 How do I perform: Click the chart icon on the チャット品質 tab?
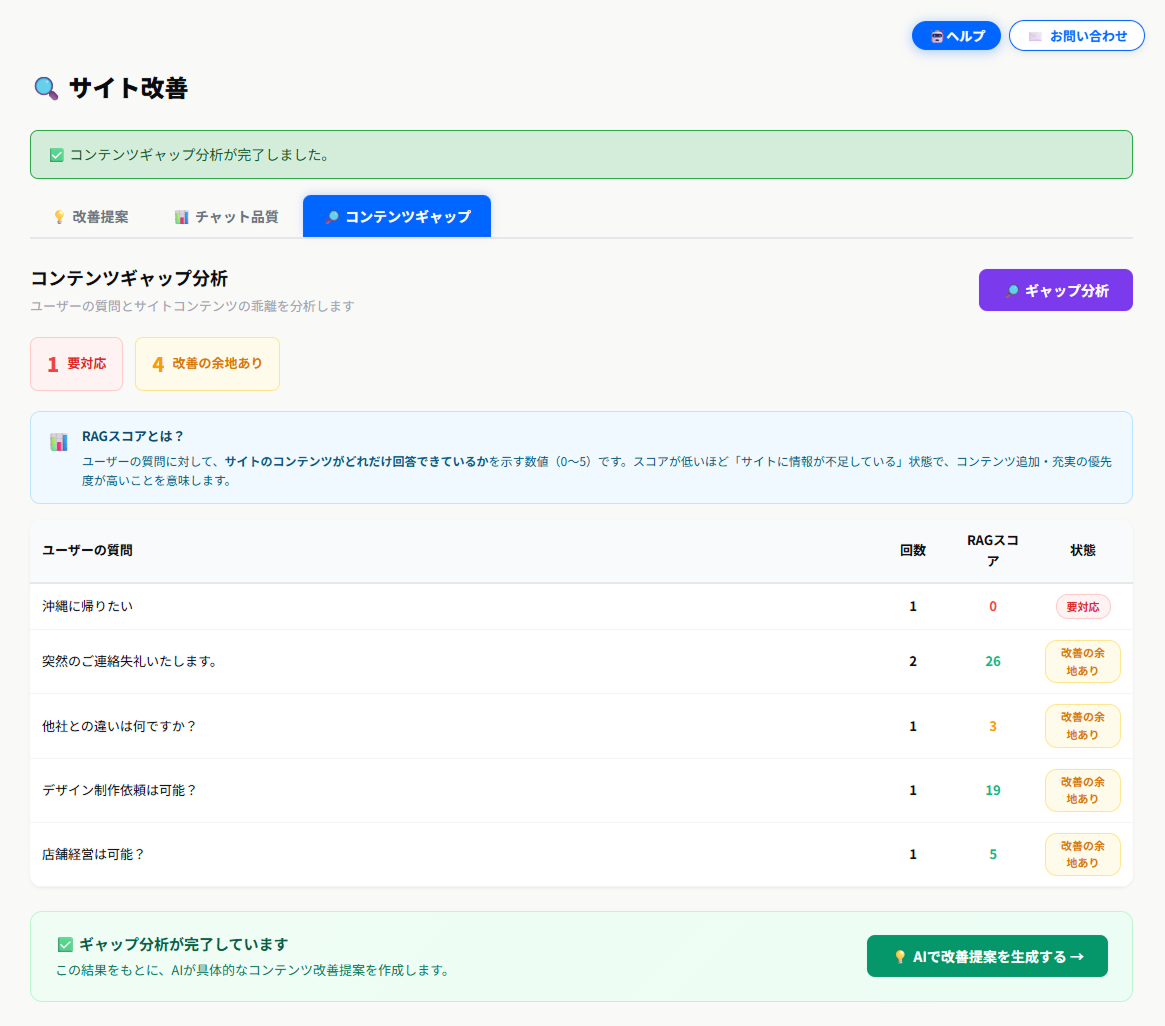click(181, 216)
